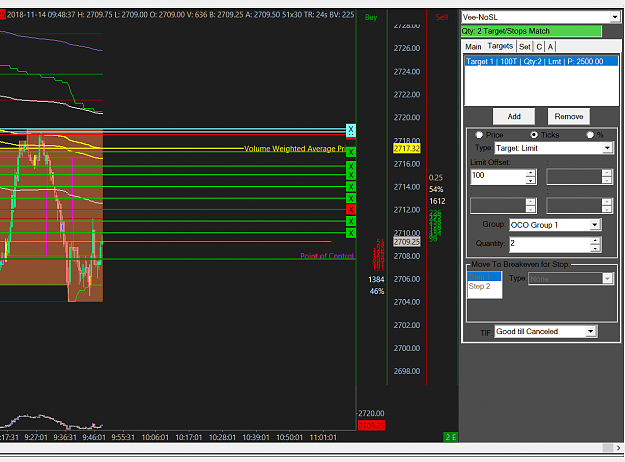Click the yellow 2717.32 price label
Screen dimensions: 625x462
[407, 149]
